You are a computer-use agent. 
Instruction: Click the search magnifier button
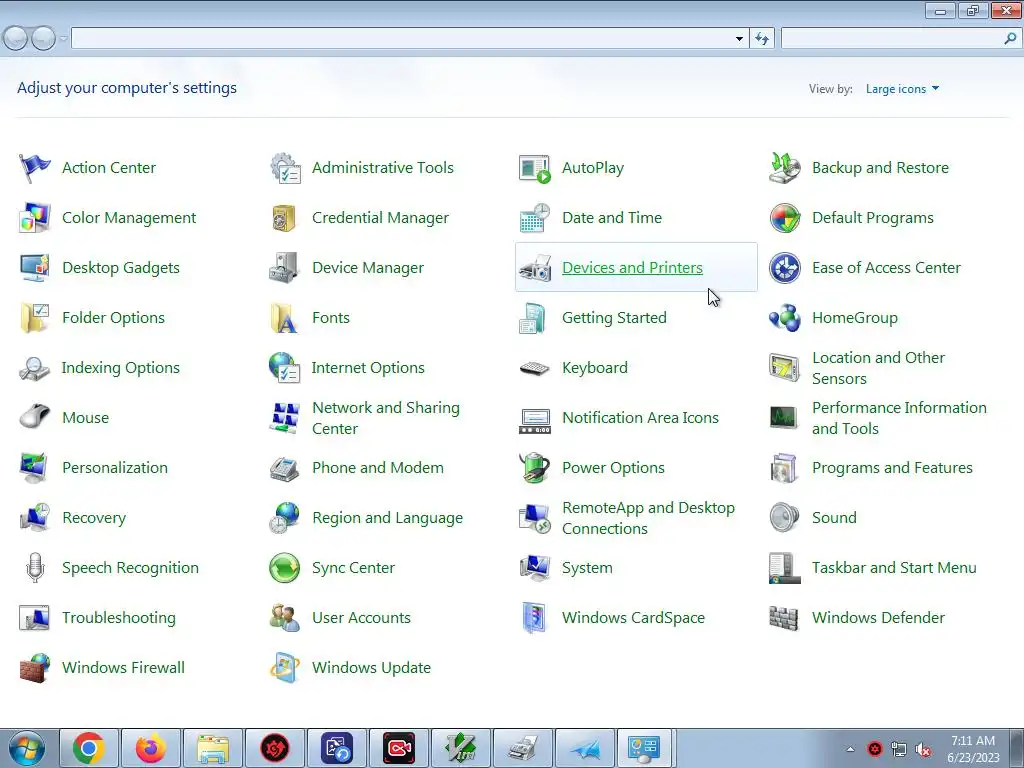1010,39
